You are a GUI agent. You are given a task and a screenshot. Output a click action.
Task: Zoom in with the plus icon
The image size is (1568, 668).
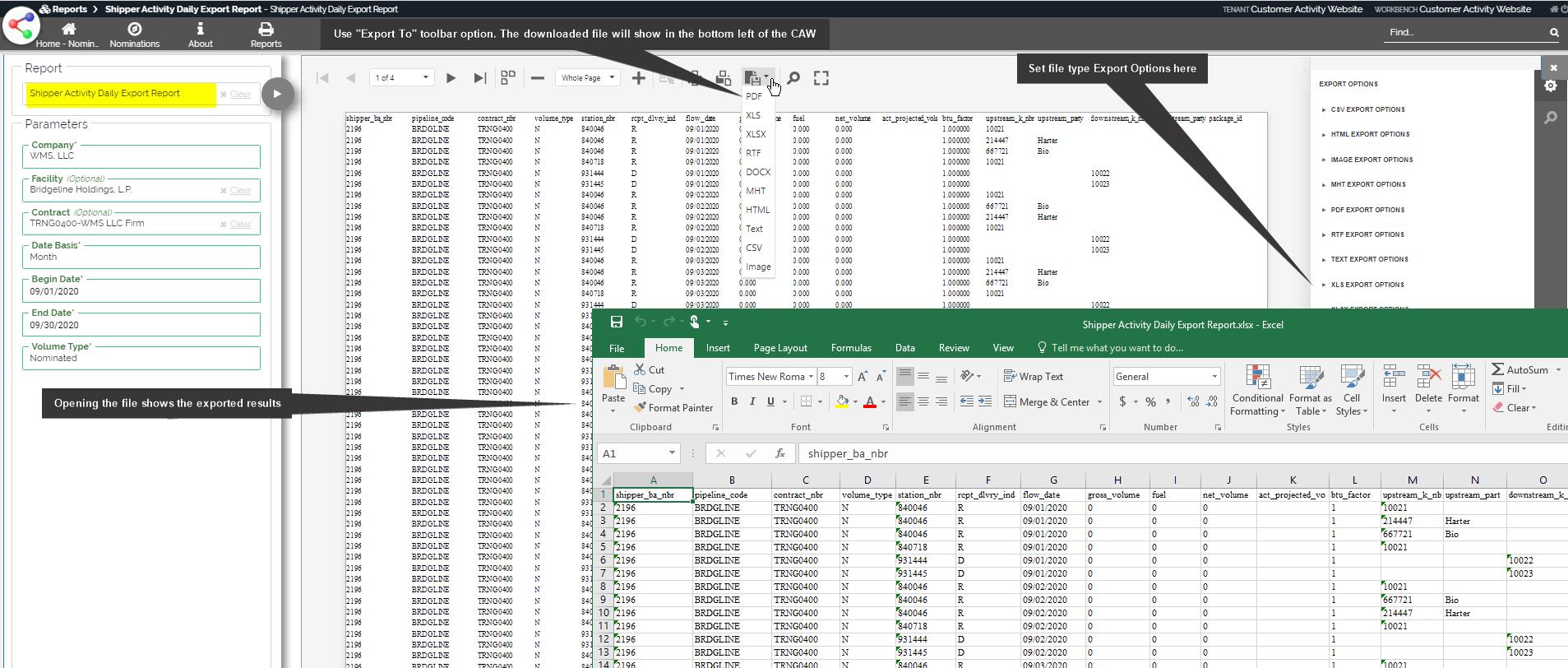(x=638, y=78)
